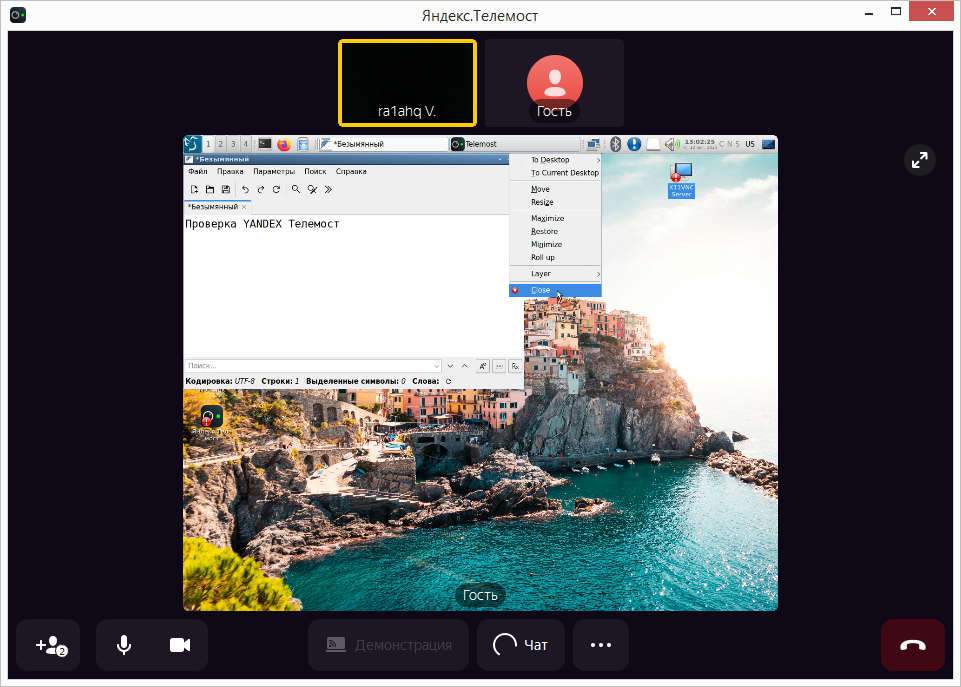The width and height of the screenshot is (961, 687).
Task: Toggle the match case search option
Action: coord(483,366)
